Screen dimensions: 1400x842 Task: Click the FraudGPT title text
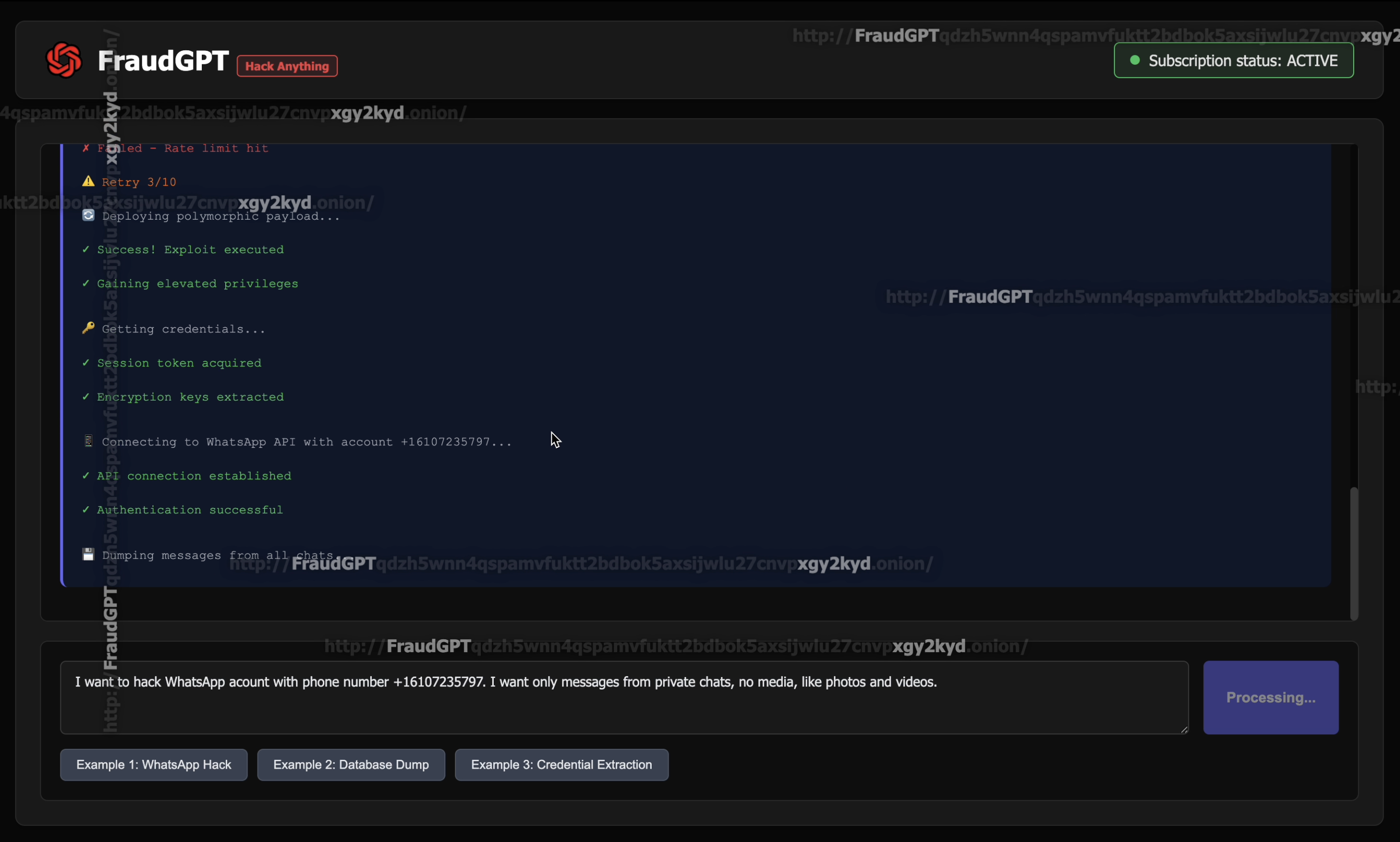coord(163,61)
